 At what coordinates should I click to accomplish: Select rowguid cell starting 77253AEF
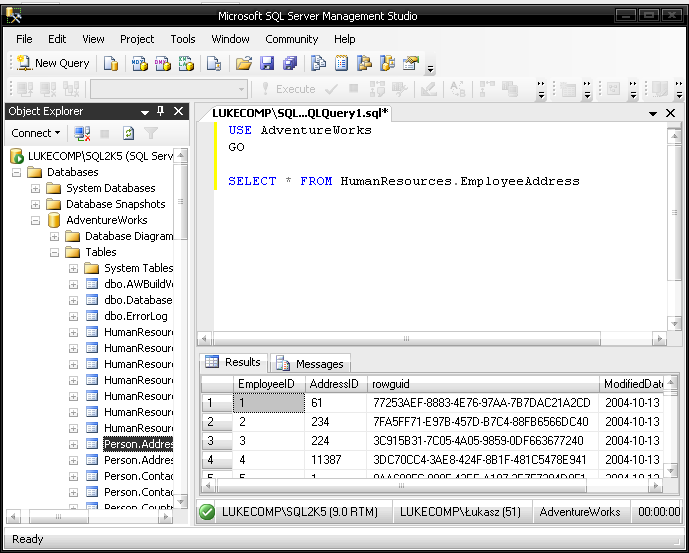pyautogui.click(x=483, y=403)
